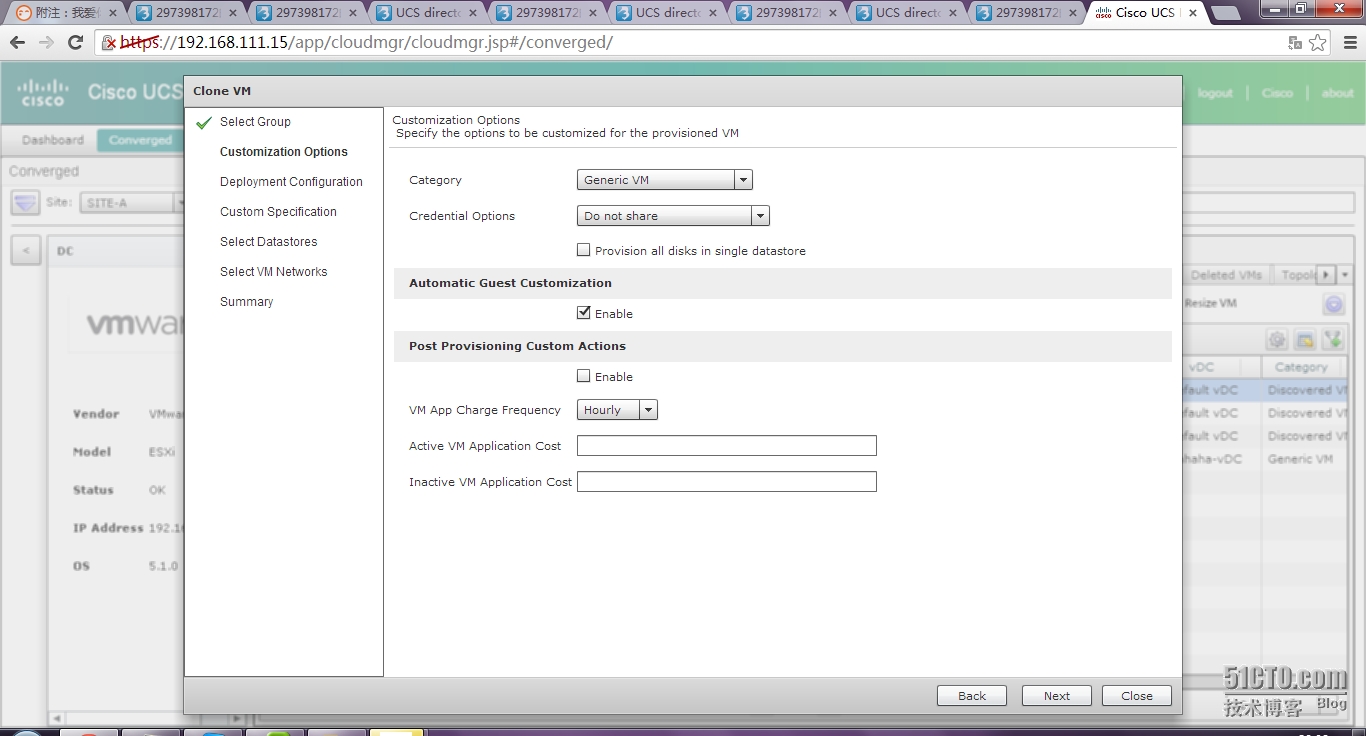This screenshot has width=1366, height=736.
Task: Select the Summary wizard step
Action: click(247, 302)
